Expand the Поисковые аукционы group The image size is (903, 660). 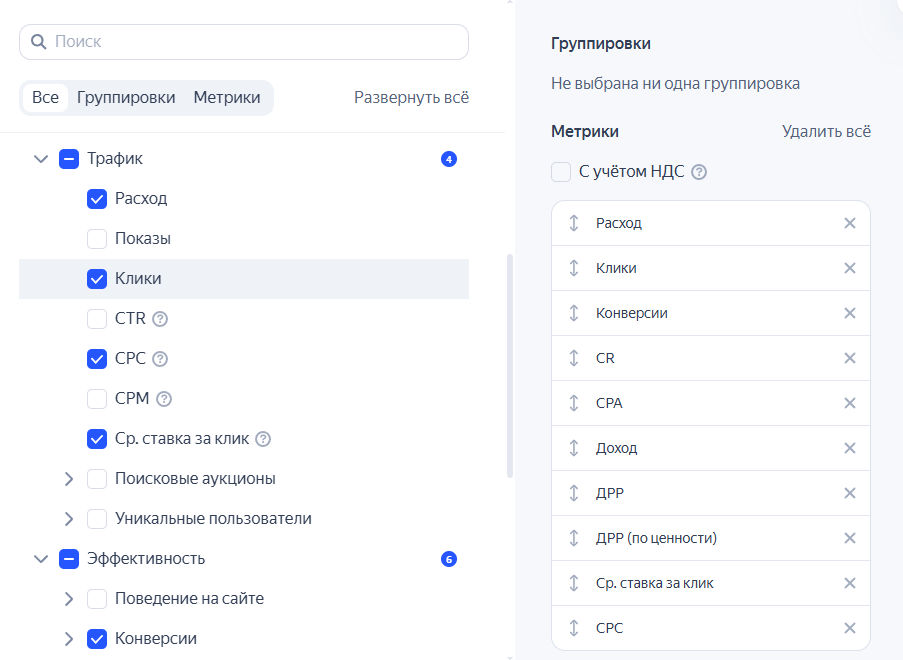tap(68, 479)
